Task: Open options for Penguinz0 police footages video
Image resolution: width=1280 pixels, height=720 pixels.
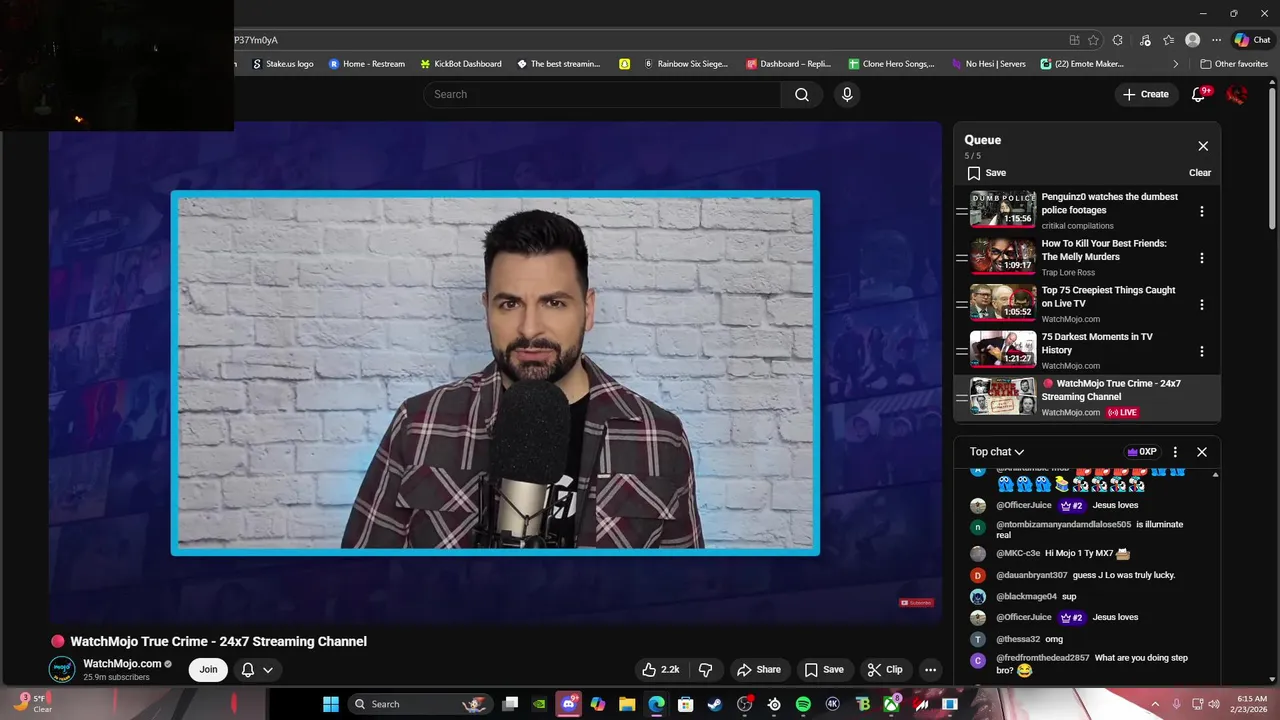Action: click(1201, 211)
